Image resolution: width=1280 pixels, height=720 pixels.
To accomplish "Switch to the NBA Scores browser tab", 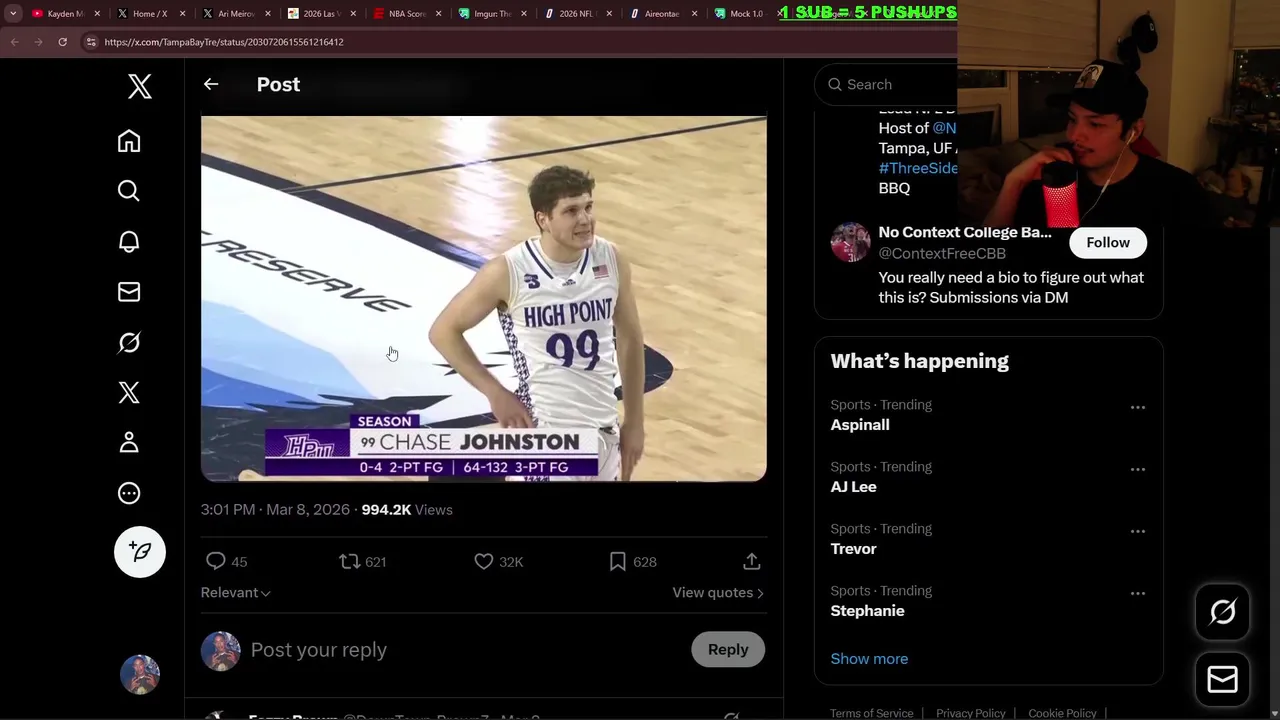I will [x=406, y=14].
